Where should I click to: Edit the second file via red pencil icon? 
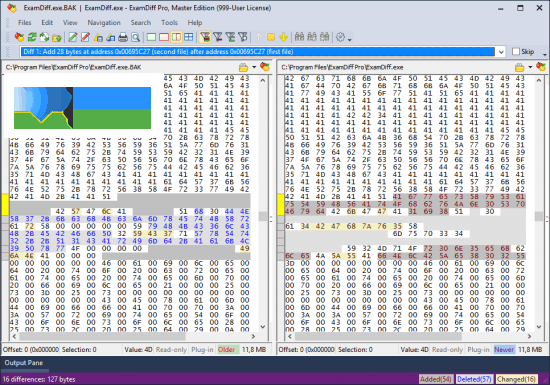85,37
